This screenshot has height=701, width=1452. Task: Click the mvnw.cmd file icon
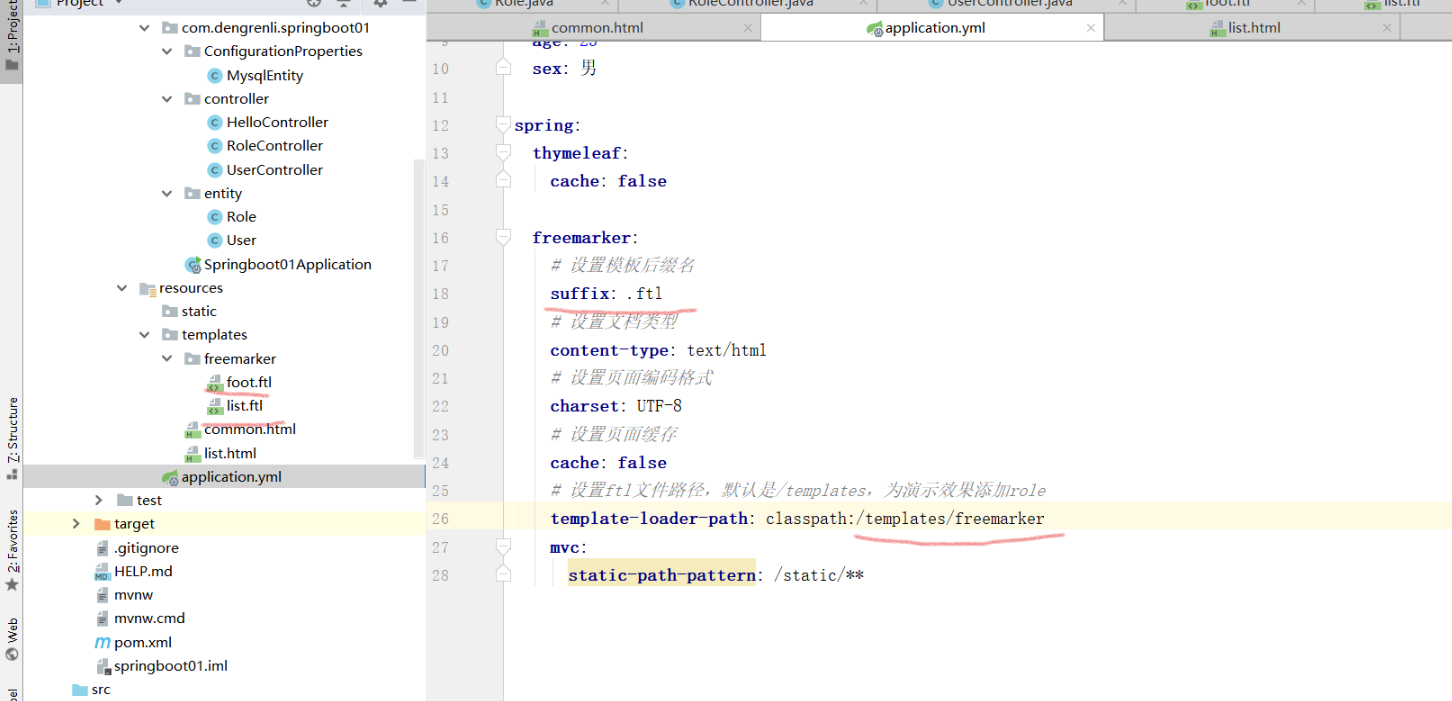coord(102,619)
